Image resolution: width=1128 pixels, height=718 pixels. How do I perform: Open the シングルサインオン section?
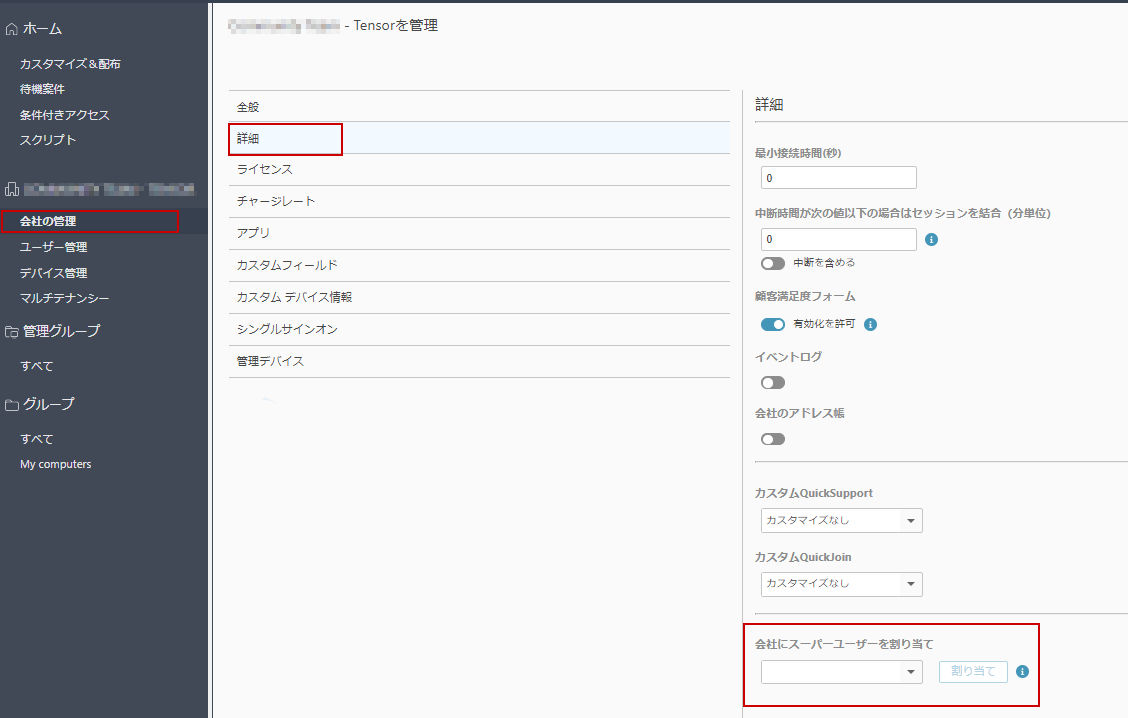click(x=479, y=330)
